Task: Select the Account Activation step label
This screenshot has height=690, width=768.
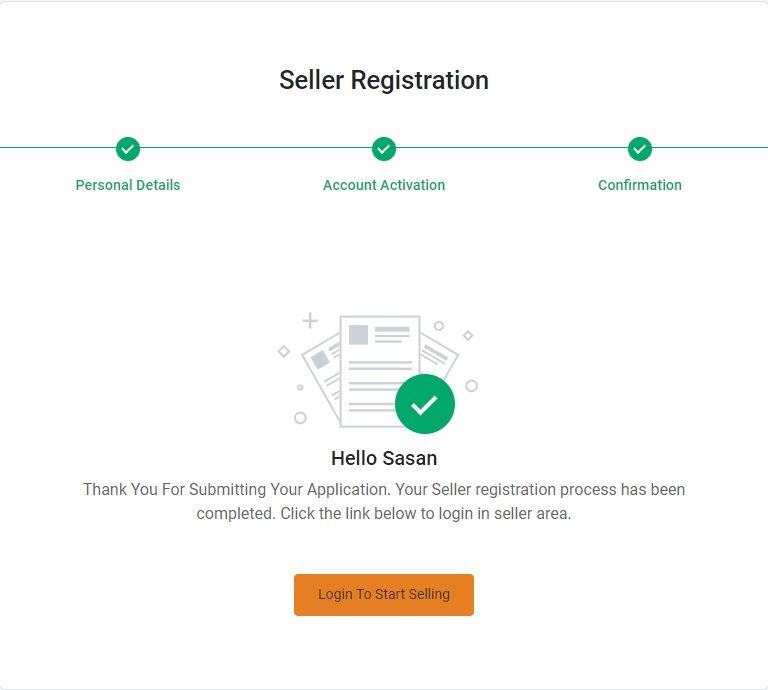Action: 384,185
